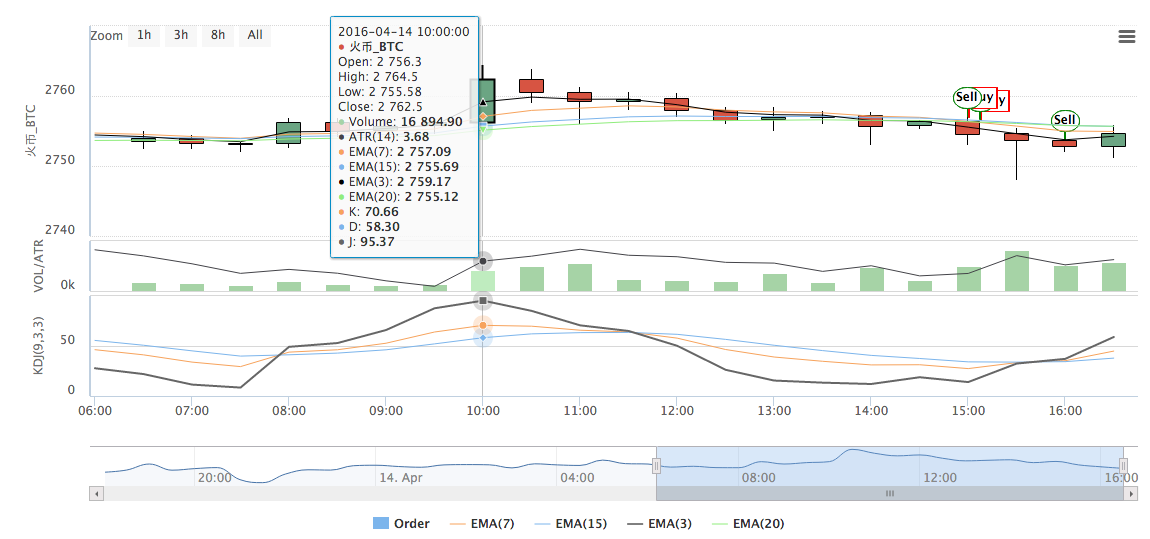Image resolution: width=1150 pixels, height=539 pixels.
Task: Click the navigator right handle grip
Action: (x=1124, y=466)
